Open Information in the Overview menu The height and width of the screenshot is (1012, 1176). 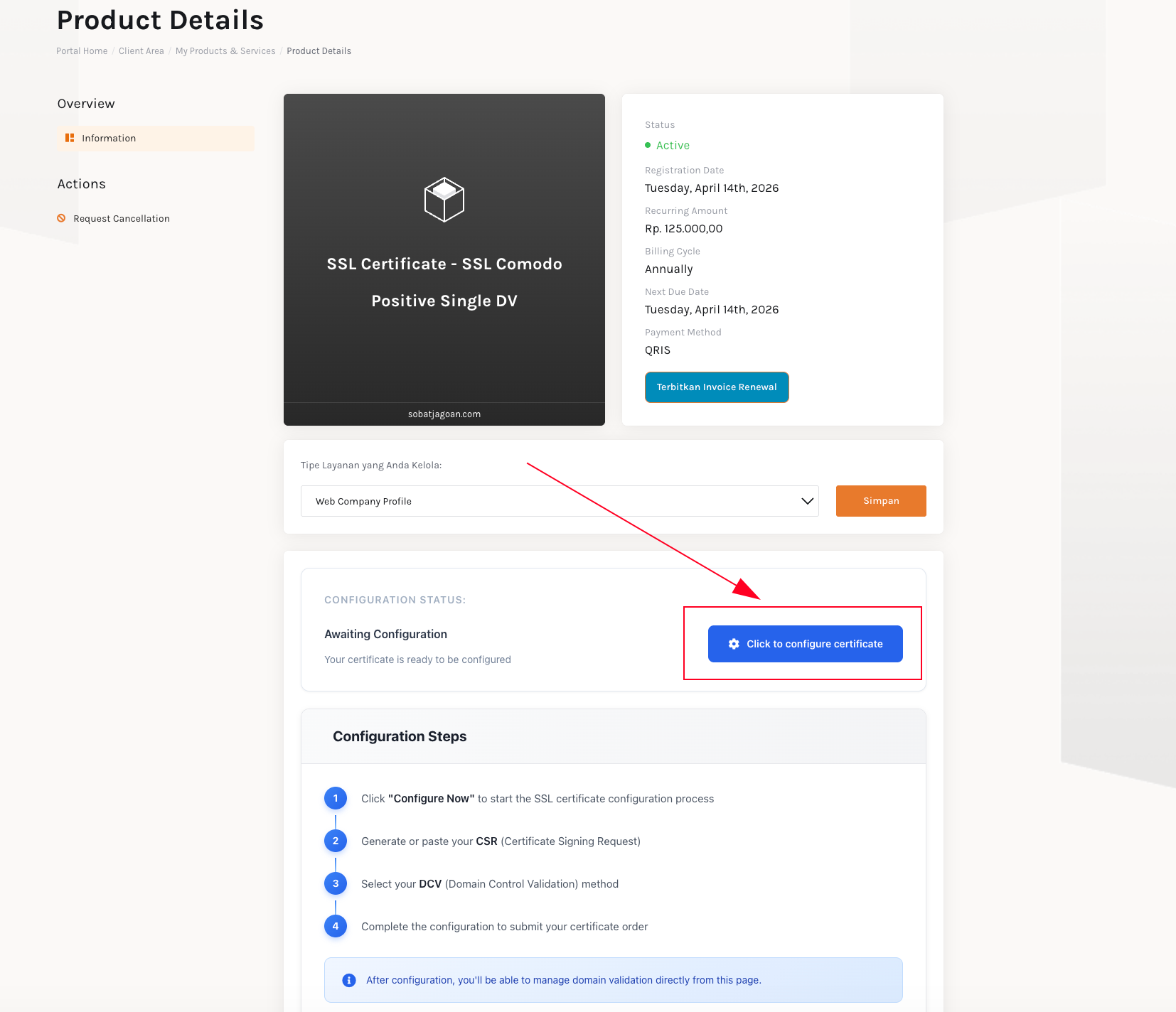[x=109, y=139]
